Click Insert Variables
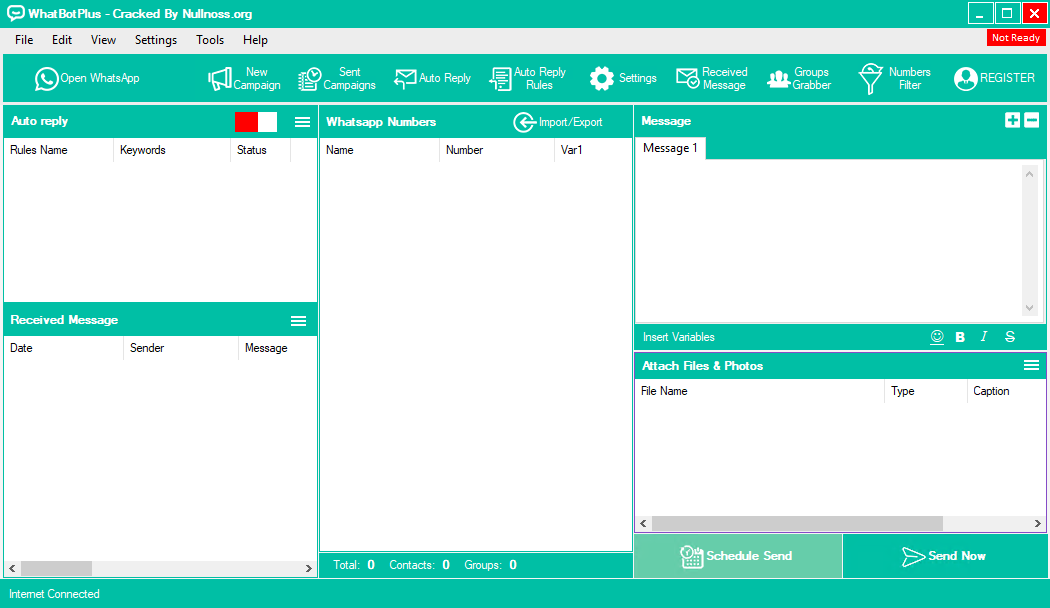The height and width of the screenshot is (608, 1050). [x=678, y=337]
